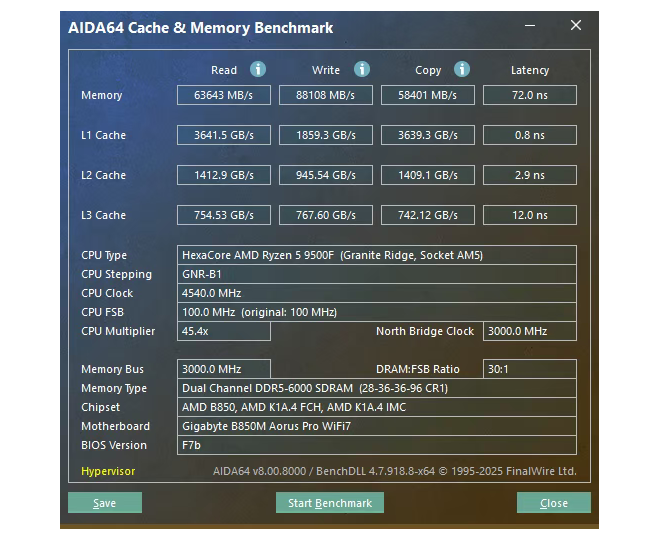
Task: Select the Memory Read result field
Action: click(224, 96)
